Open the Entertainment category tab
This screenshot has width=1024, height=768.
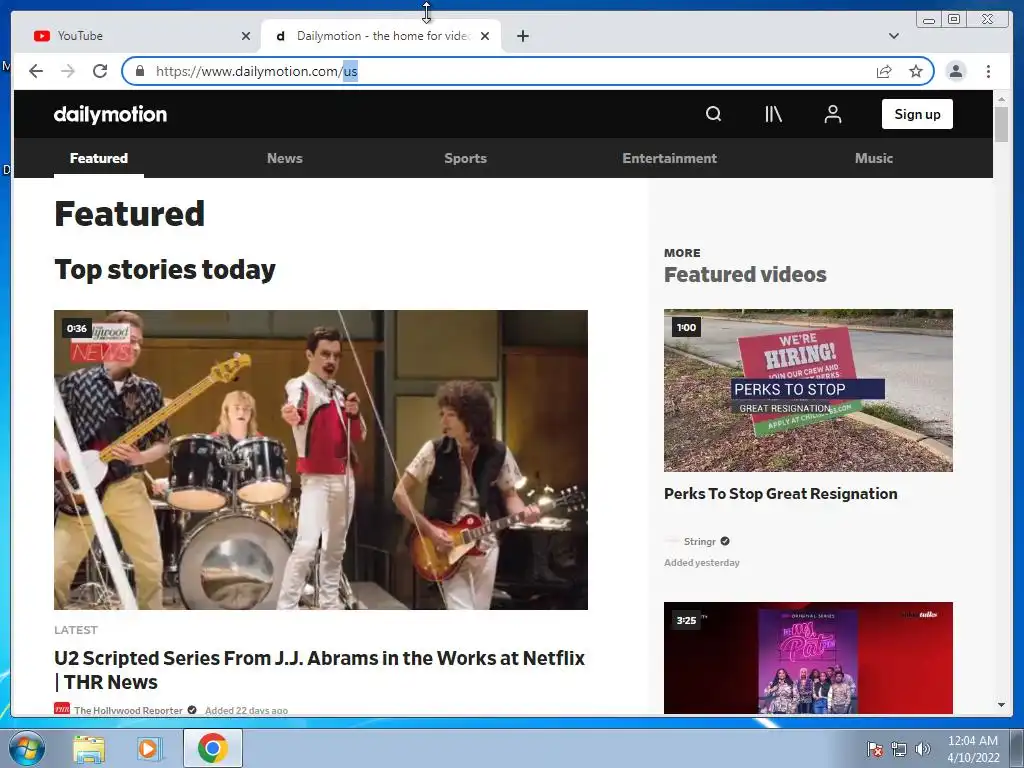pyautogui.click(x=669, y=158)
